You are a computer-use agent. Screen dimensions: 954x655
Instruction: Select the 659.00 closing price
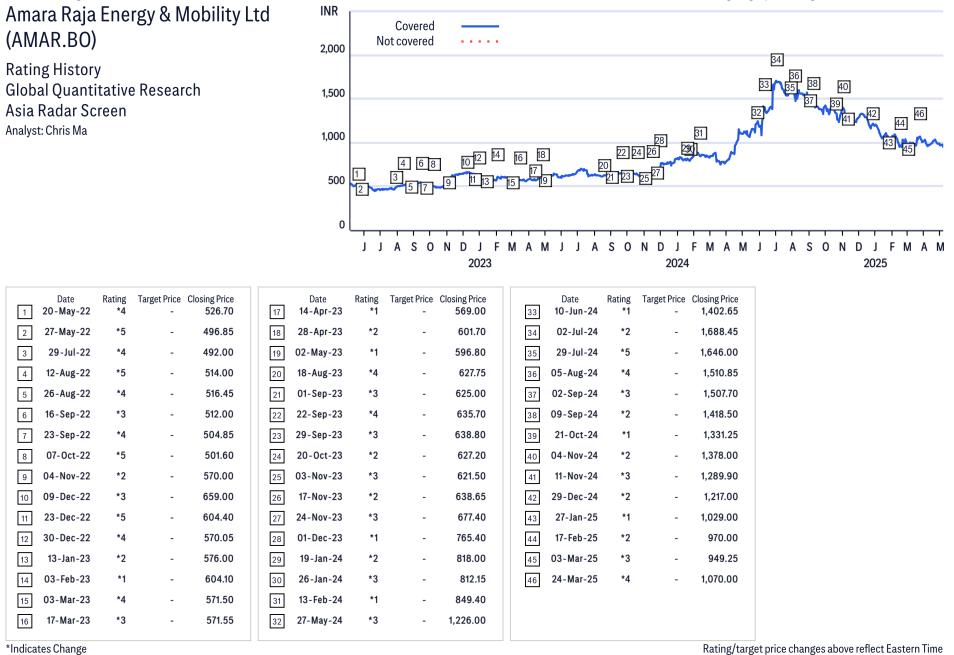(x=218, y=497)
